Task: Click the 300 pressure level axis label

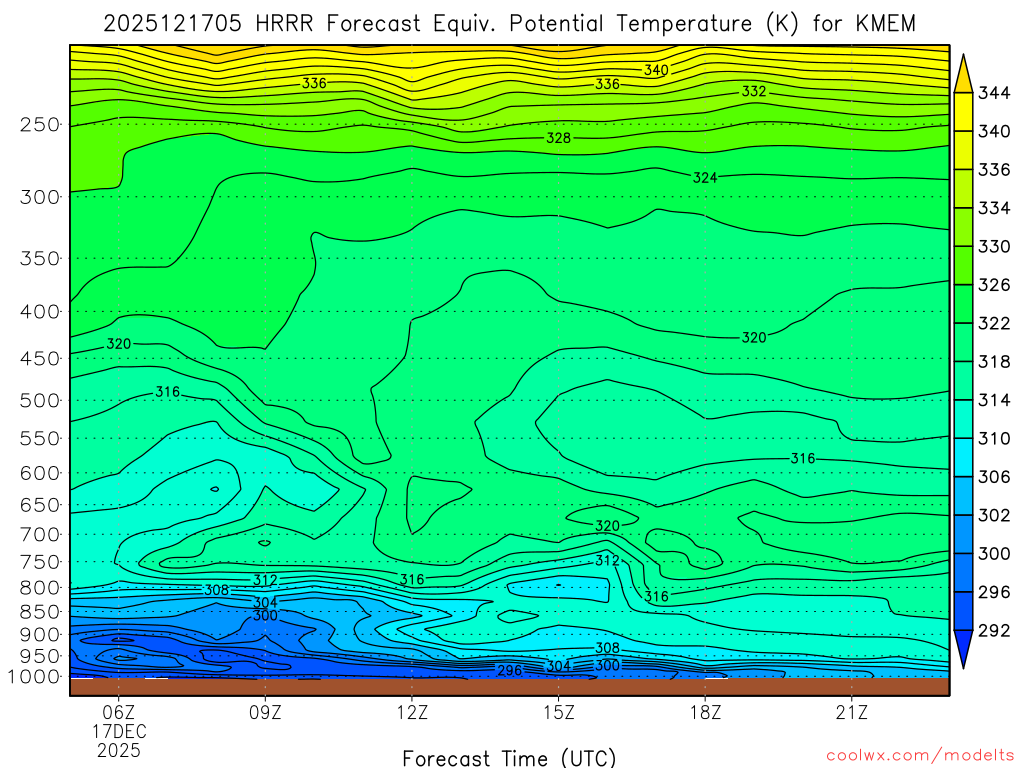Action: coord(40,197)
